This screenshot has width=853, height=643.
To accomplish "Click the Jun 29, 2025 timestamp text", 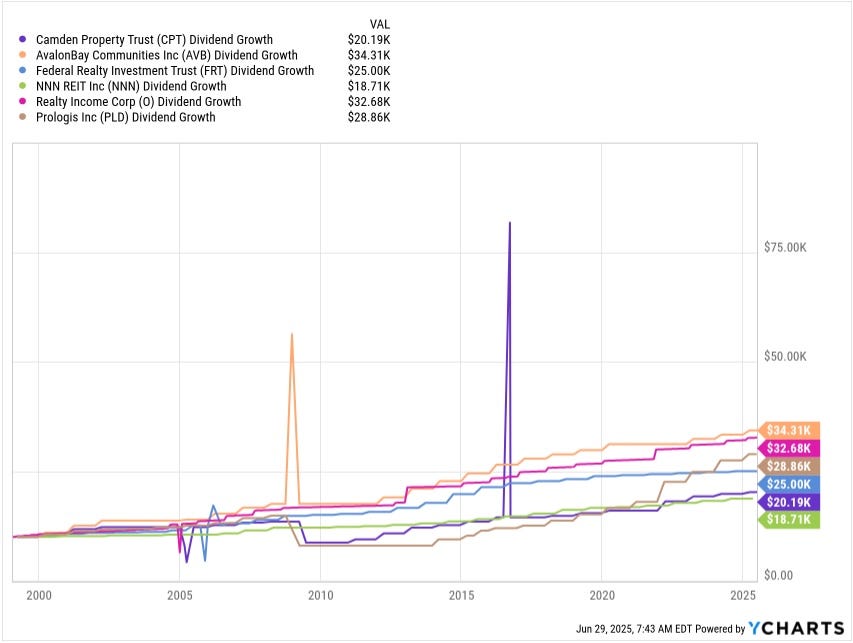I will pos(634,629).
